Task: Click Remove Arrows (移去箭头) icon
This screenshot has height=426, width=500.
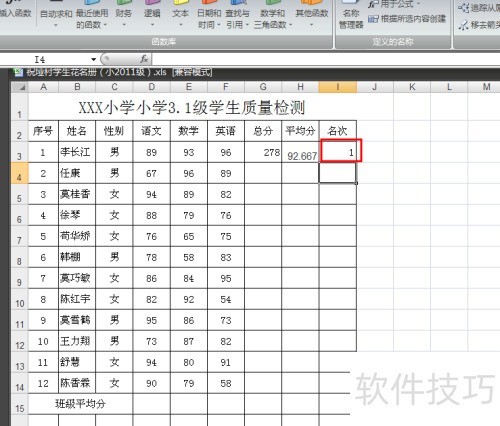Action: click(463, 24)
